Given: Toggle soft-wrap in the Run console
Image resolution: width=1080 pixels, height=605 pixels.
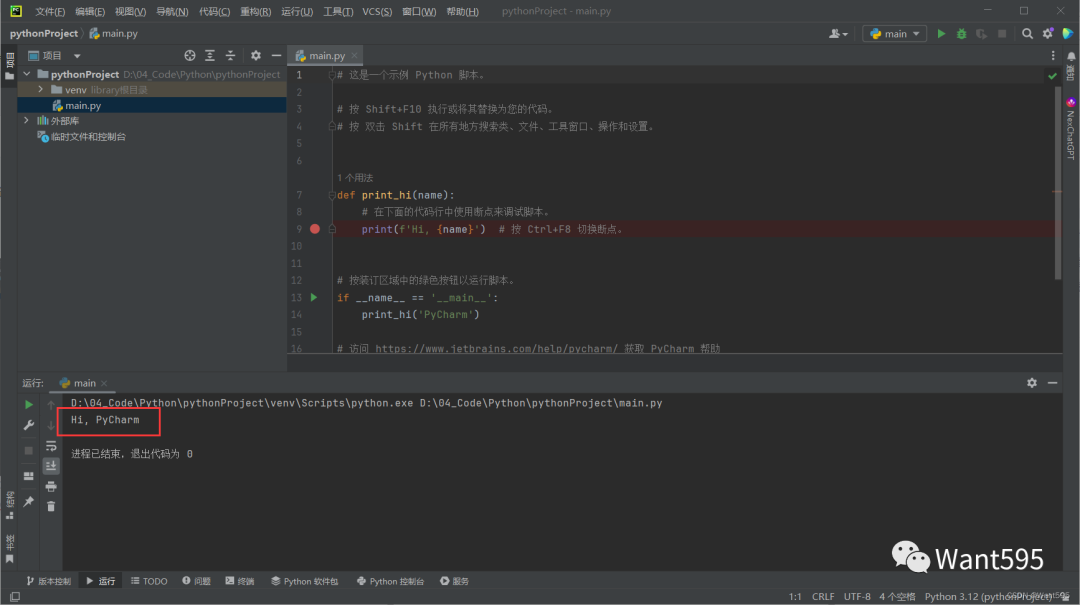Looking at the screenshot, I should (x=51, y=446).
